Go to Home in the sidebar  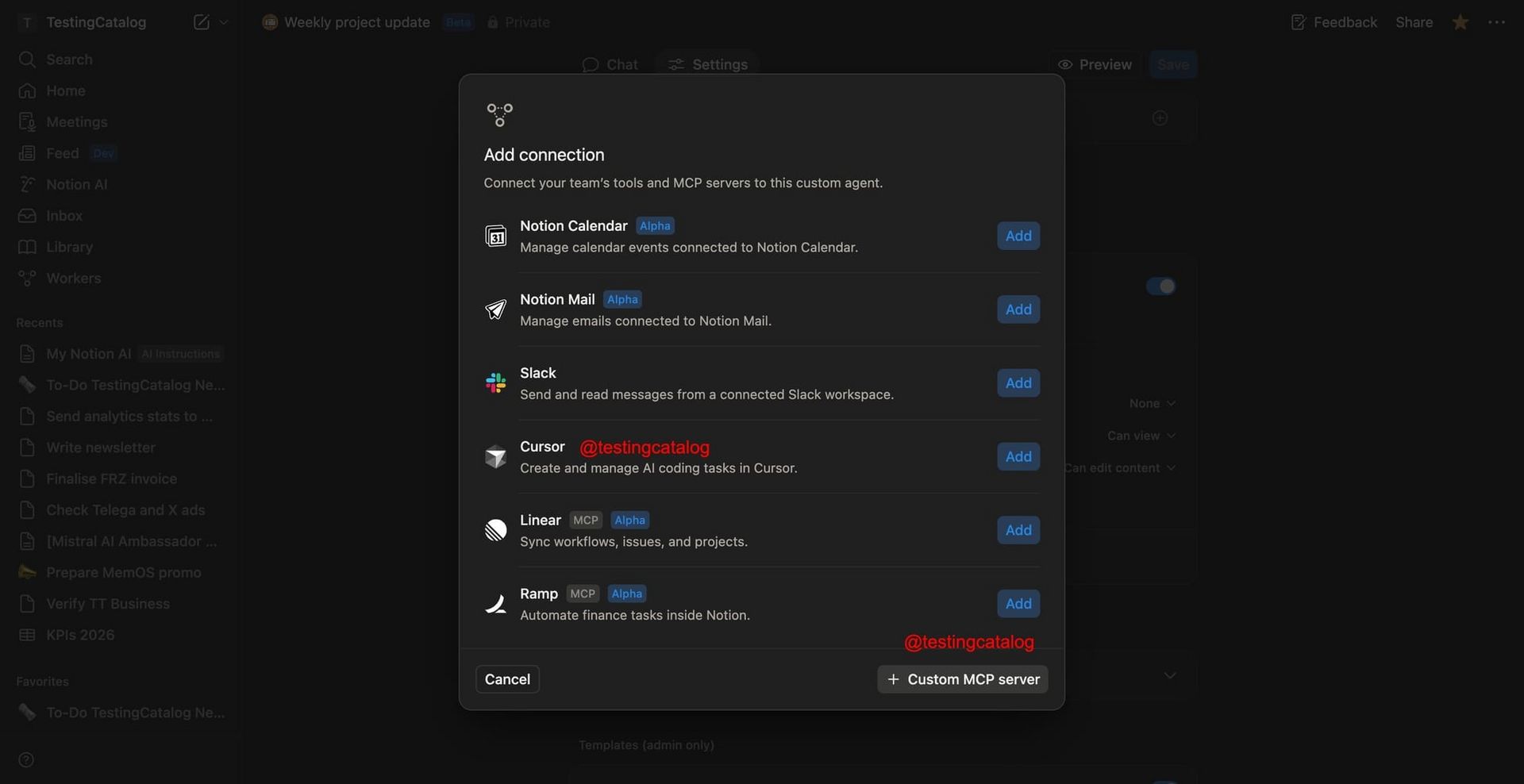pos(119,90)
